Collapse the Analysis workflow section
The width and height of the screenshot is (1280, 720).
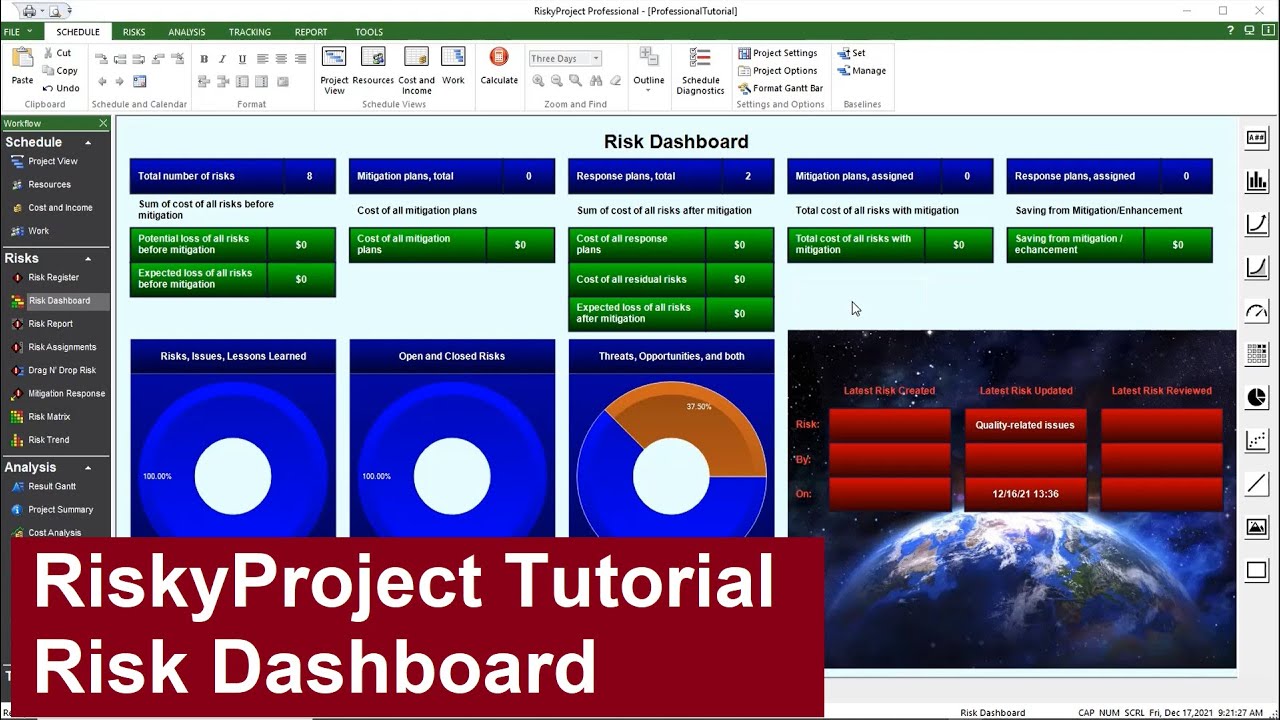(x=88, y=468)
